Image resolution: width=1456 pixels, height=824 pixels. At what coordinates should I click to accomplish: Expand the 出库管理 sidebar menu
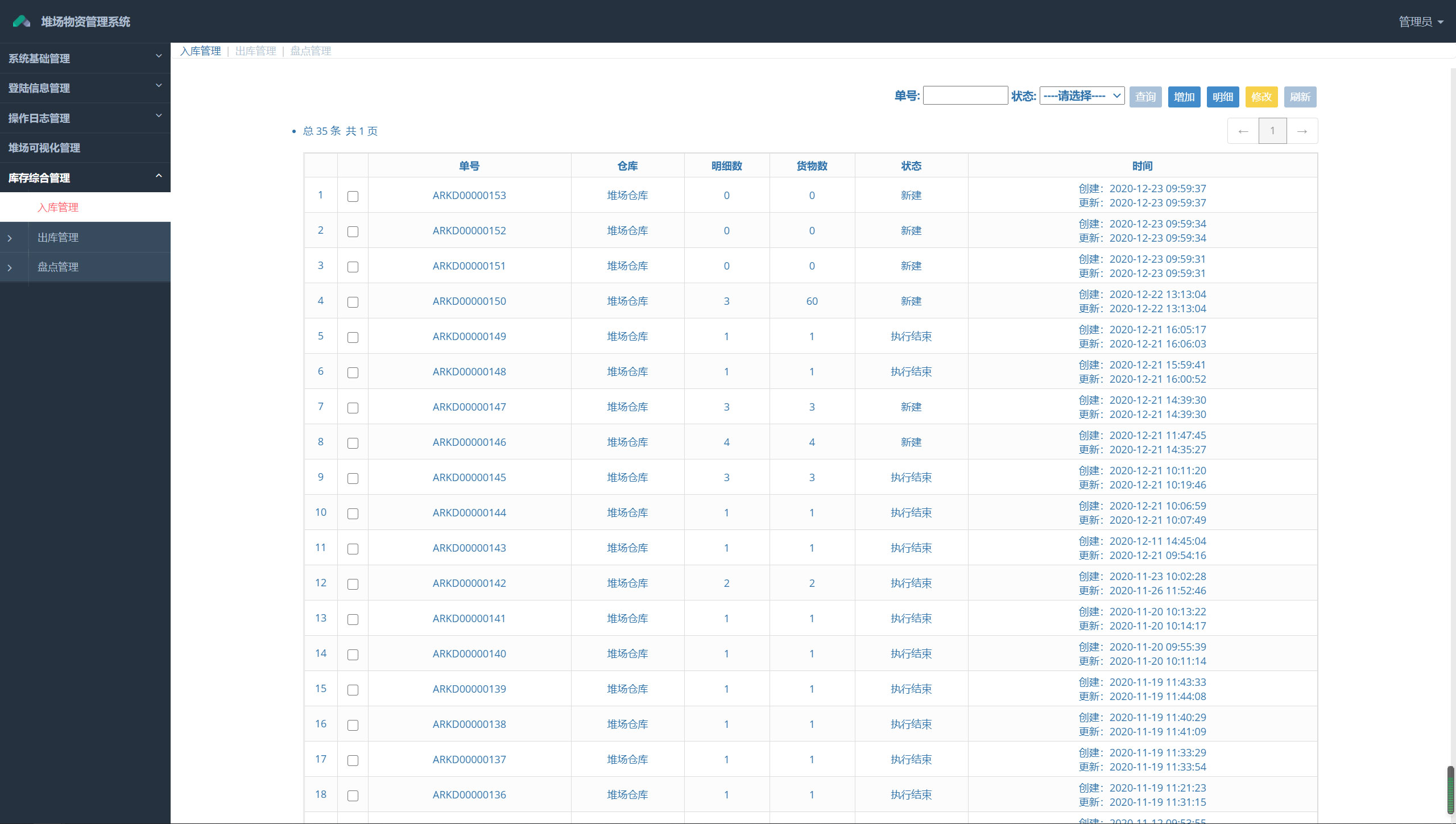point(85,237)
